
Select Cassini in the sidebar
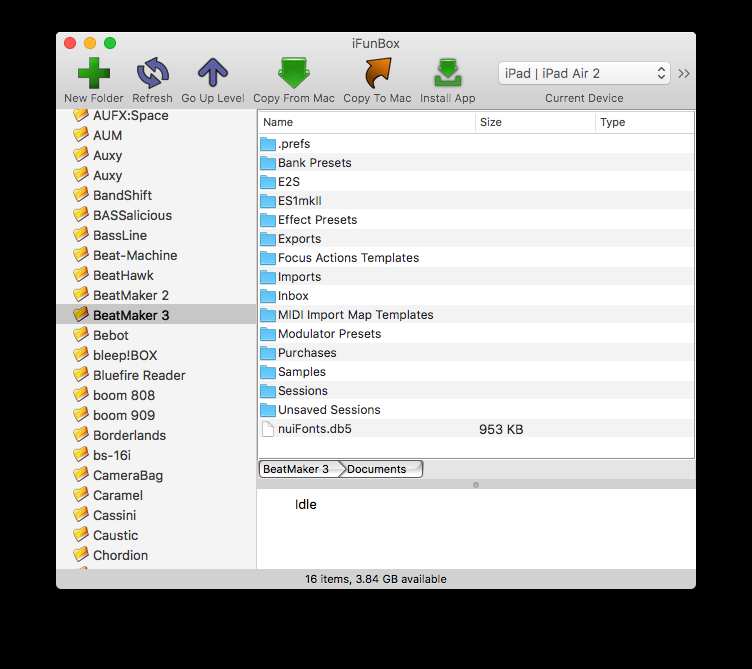pyautogui.click(x=156, y=515)
